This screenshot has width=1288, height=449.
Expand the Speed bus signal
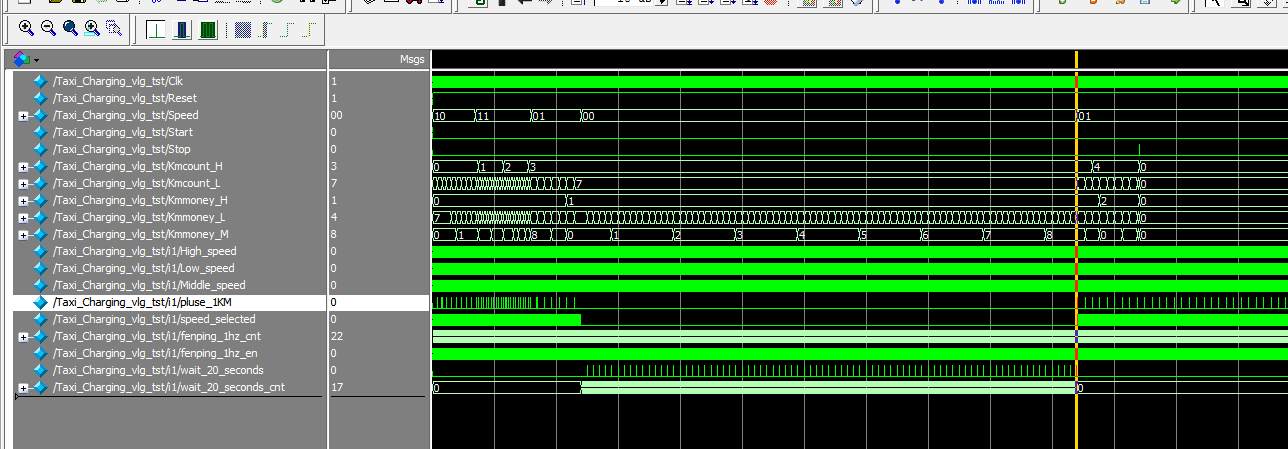(x=23, y=116)
